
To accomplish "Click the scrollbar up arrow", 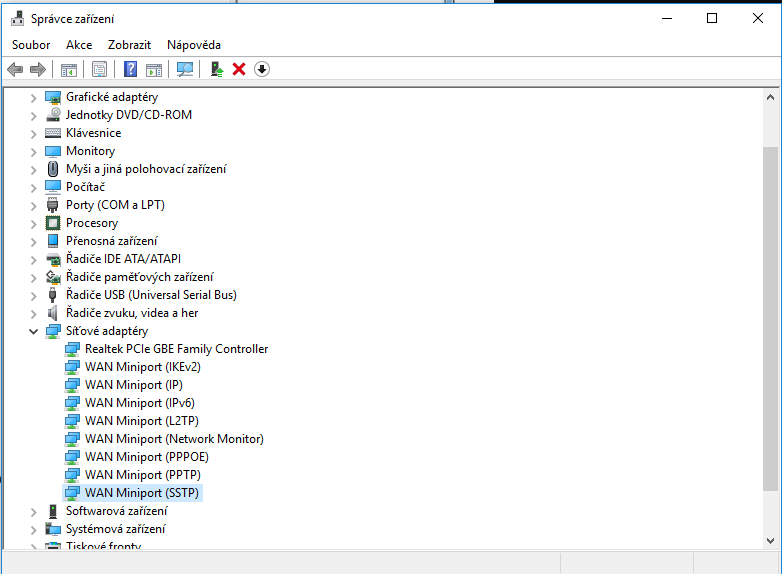I will 770,97.
